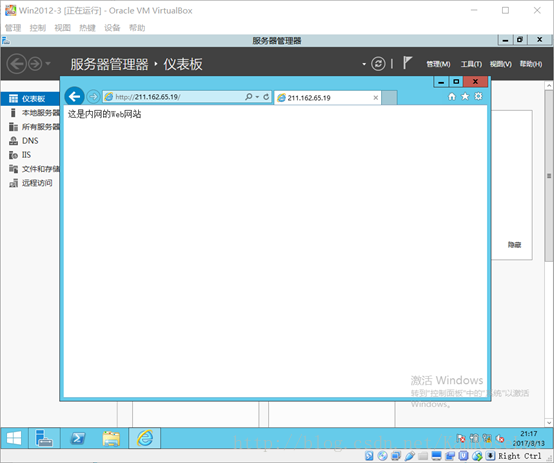The height and width of the screenshot is (463, 554).
Task: Open VirtualBox 控制 menu
Action: tap(37, 28)
